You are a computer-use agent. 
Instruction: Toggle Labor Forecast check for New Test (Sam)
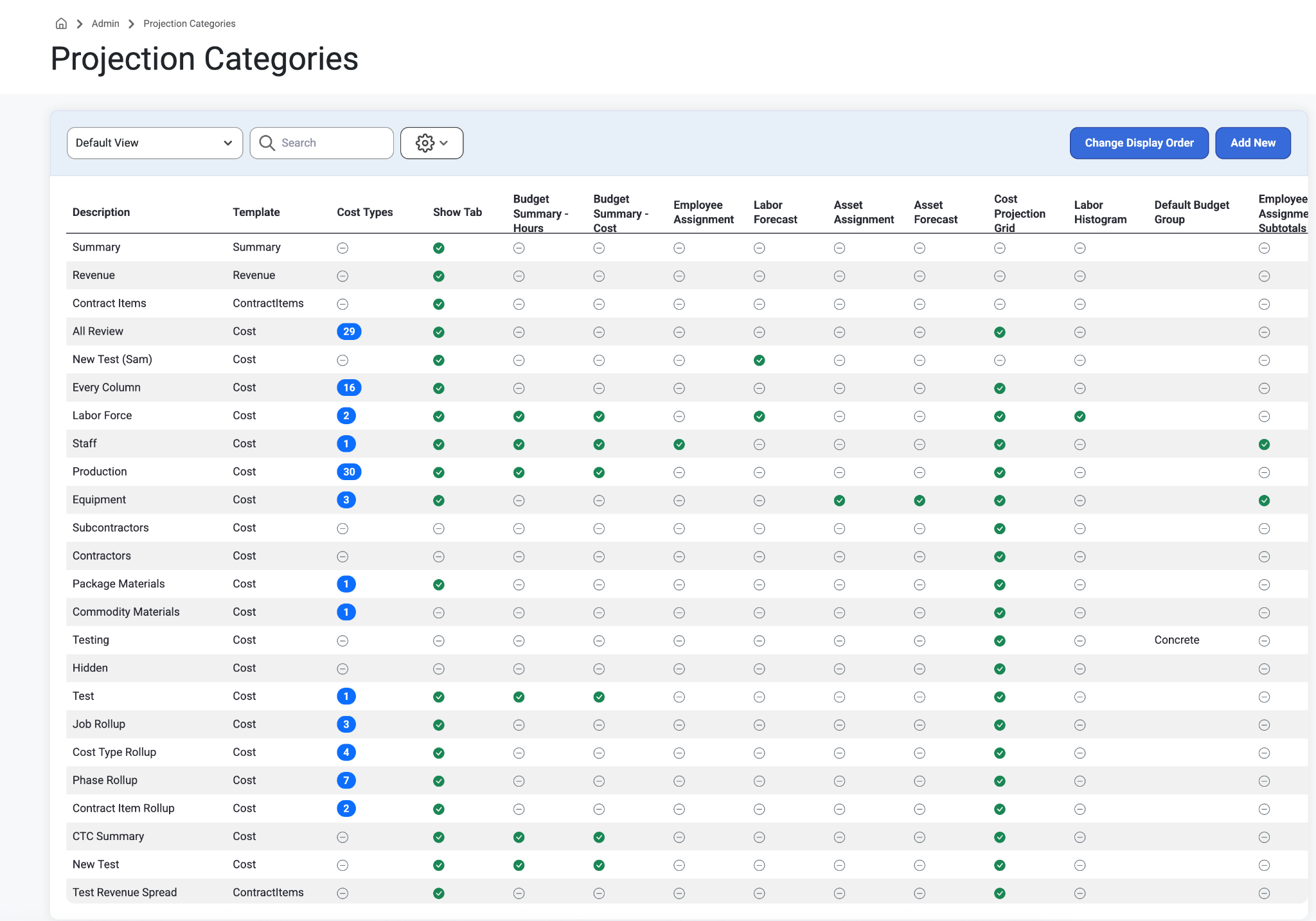760,360
